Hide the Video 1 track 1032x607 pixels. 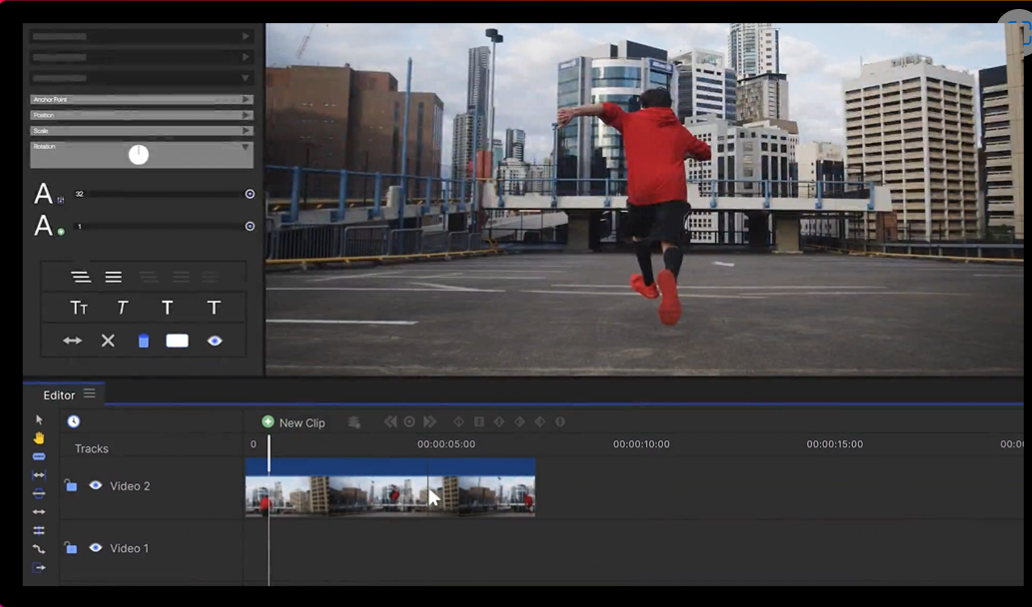pos(95,548)
